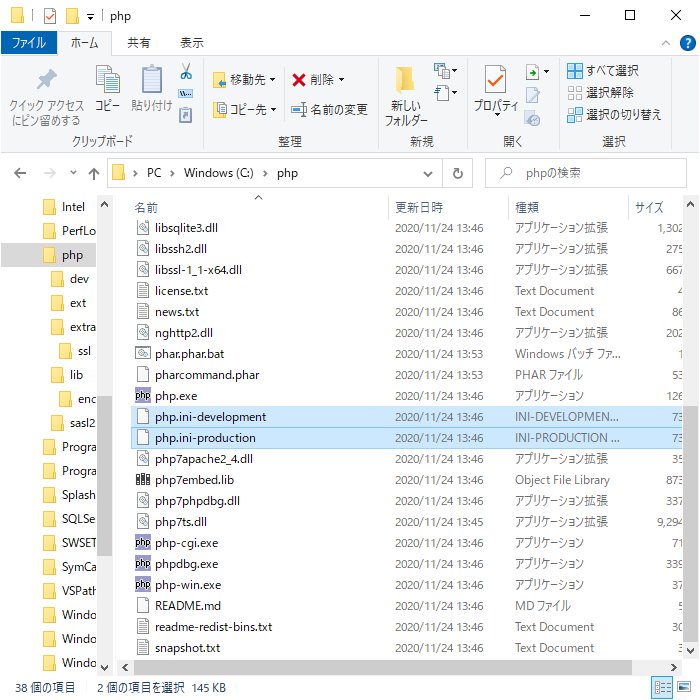
Task: Collapse the ribbon with the chevron arrow
Action: point(668,43)
